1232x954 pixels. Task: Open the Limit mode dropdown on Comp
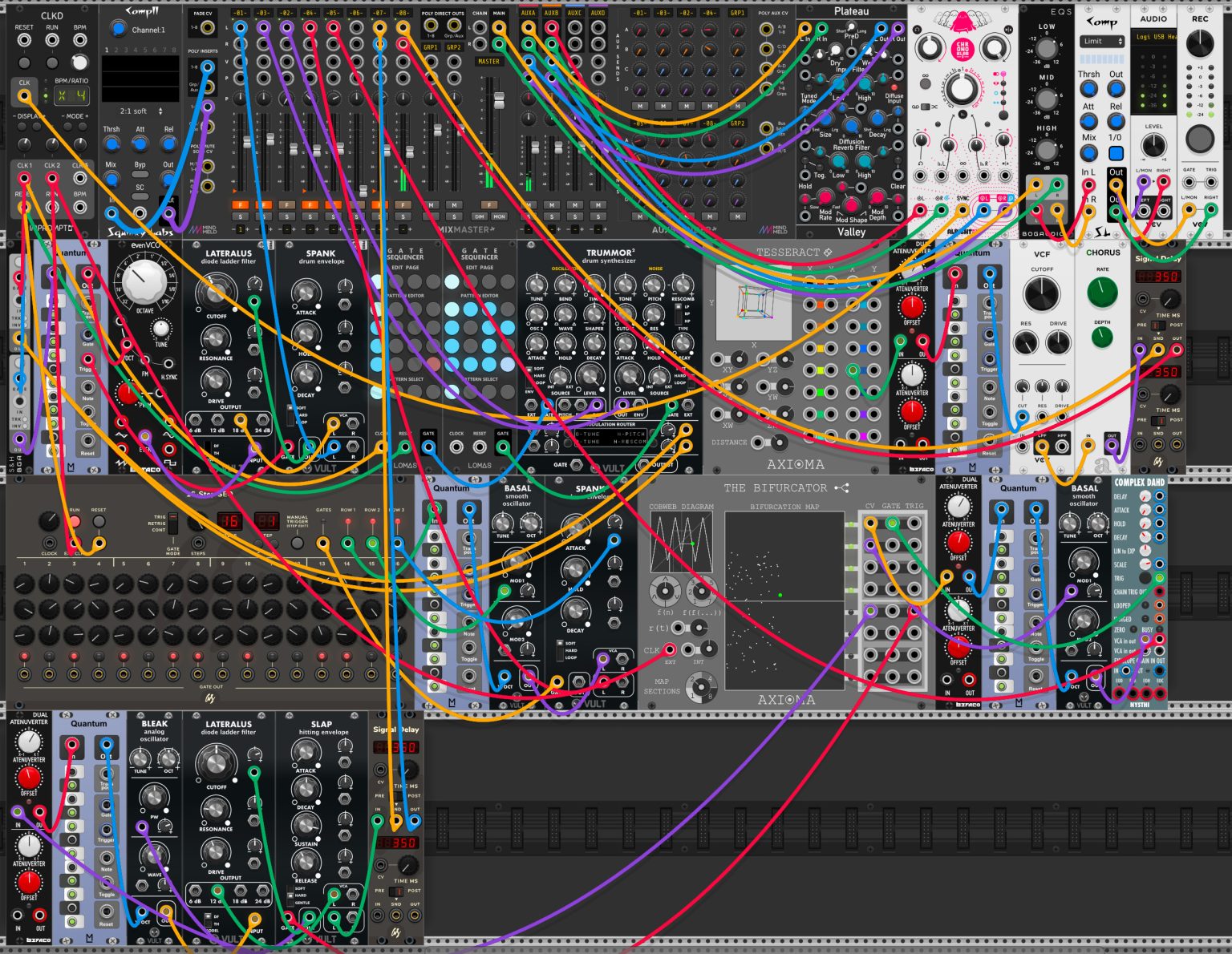(1101, 41)
